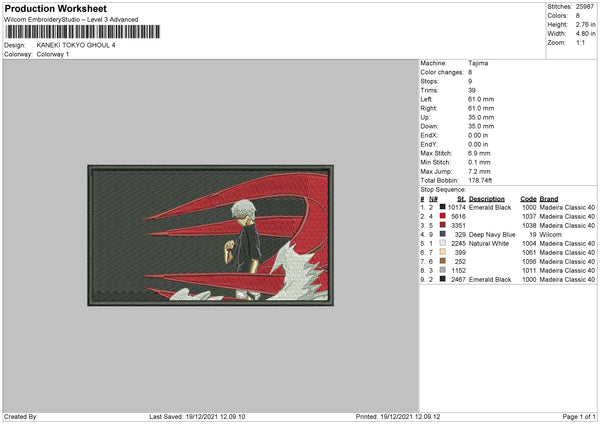The image size is (600, 424).
Task: Click the Natural White description text
Action: click(x=489, y=243)
